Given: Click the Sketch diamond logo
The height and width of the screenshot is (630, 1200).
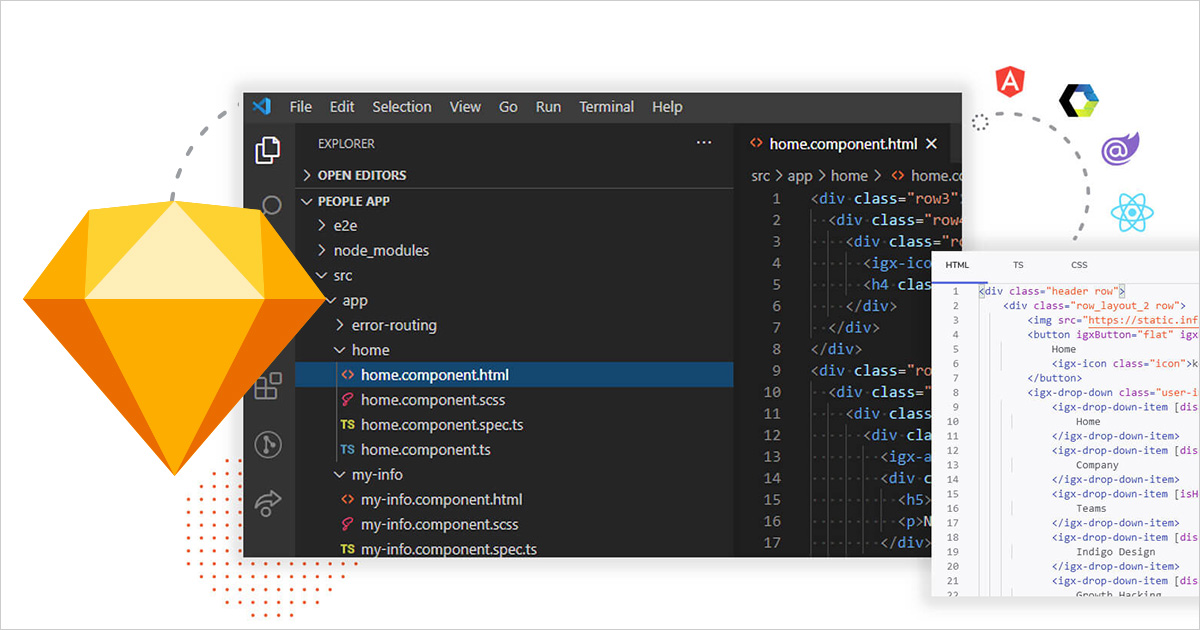Looking at the screenshot, I should [175, 337].
